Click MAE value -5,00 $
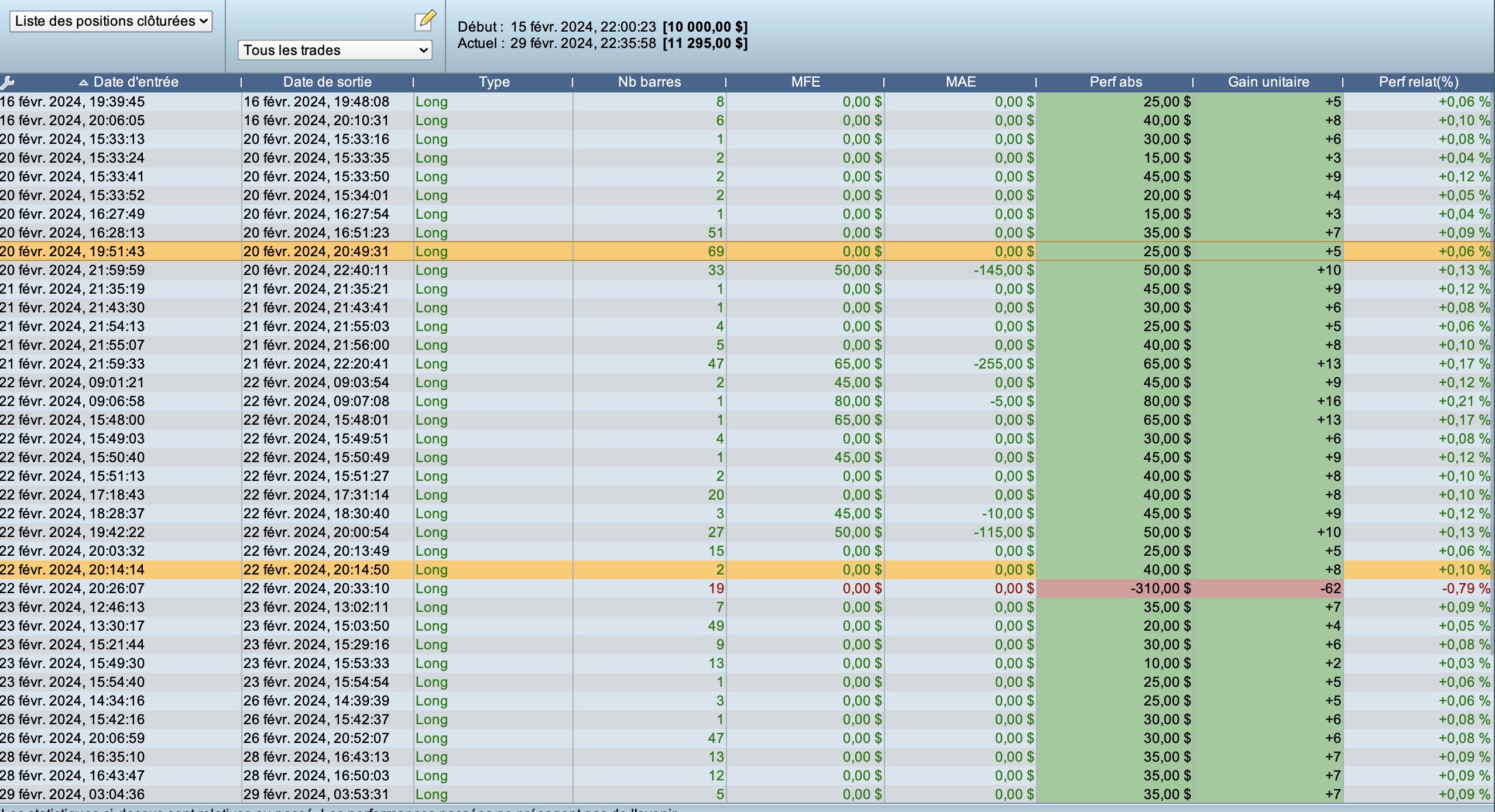The height and width of the screenshot is (812, 1495). click(x=1012, y=401)
